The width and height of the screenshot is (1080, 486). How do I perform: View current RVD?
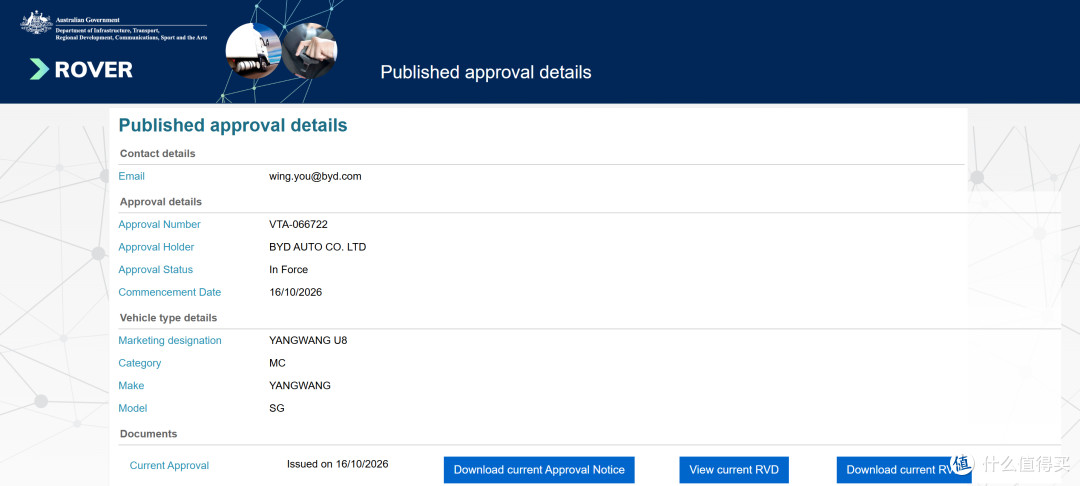(734, 469)
